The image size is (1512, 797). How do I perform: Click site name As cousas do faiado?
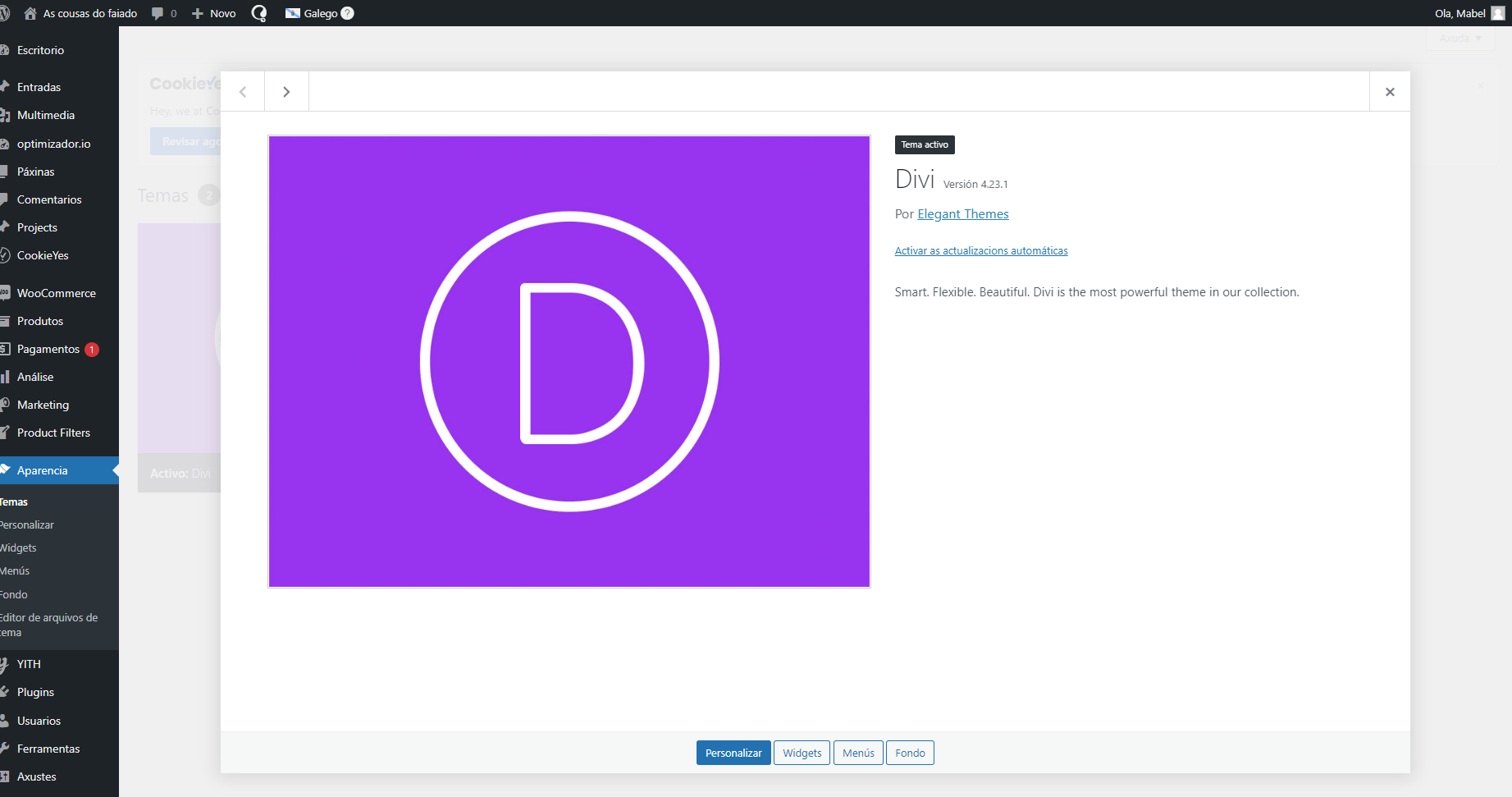coord(90,13)
